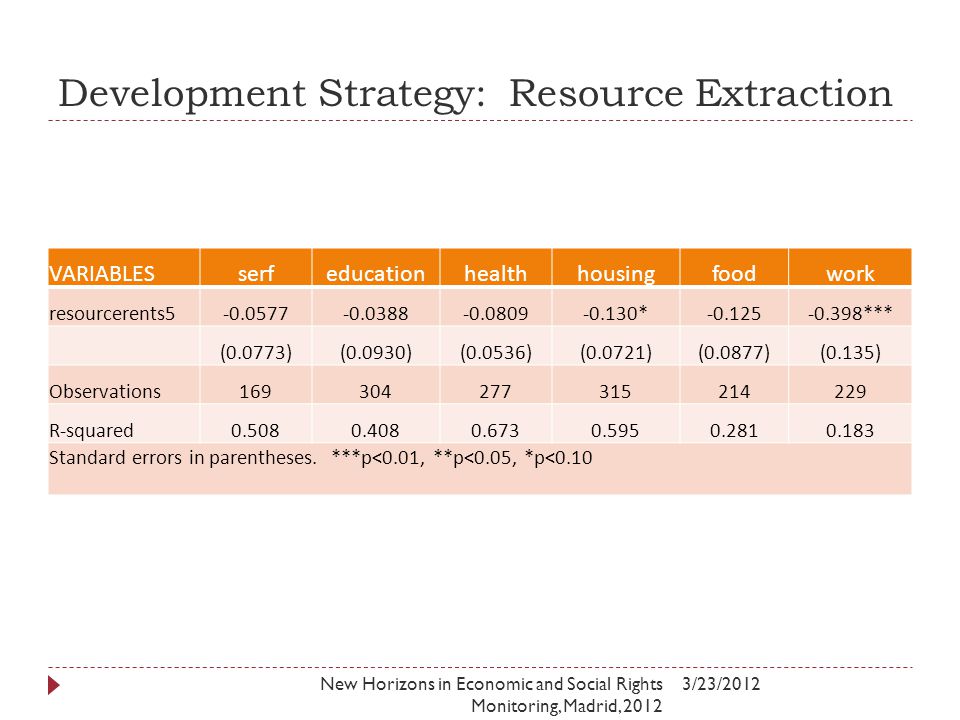
Task: Click the red triangle bullet in the footer
Action: tap(54, 685)
